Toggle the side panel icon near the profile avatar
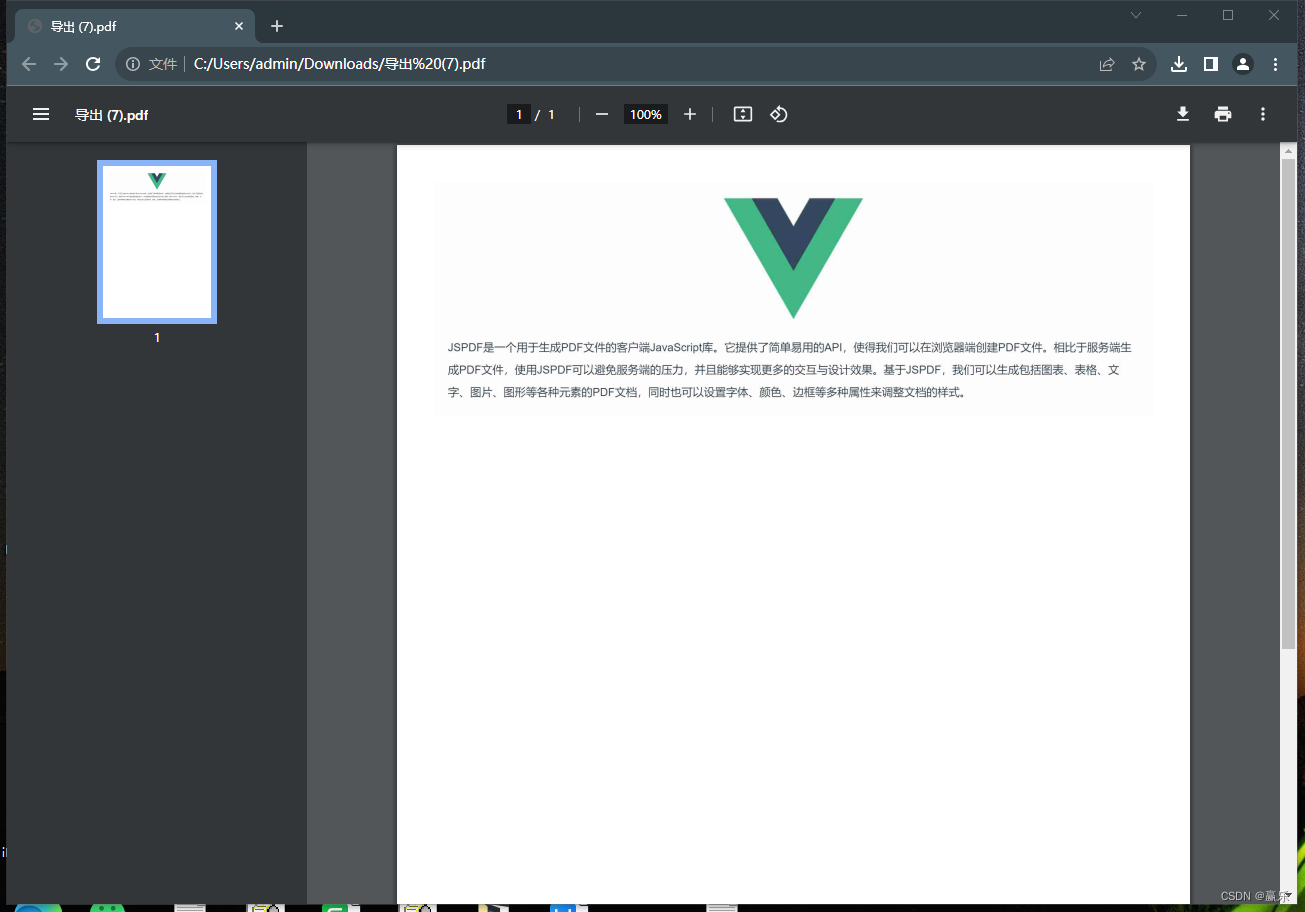Viewport: 1305px width, 912px height. coord(1210,63)
